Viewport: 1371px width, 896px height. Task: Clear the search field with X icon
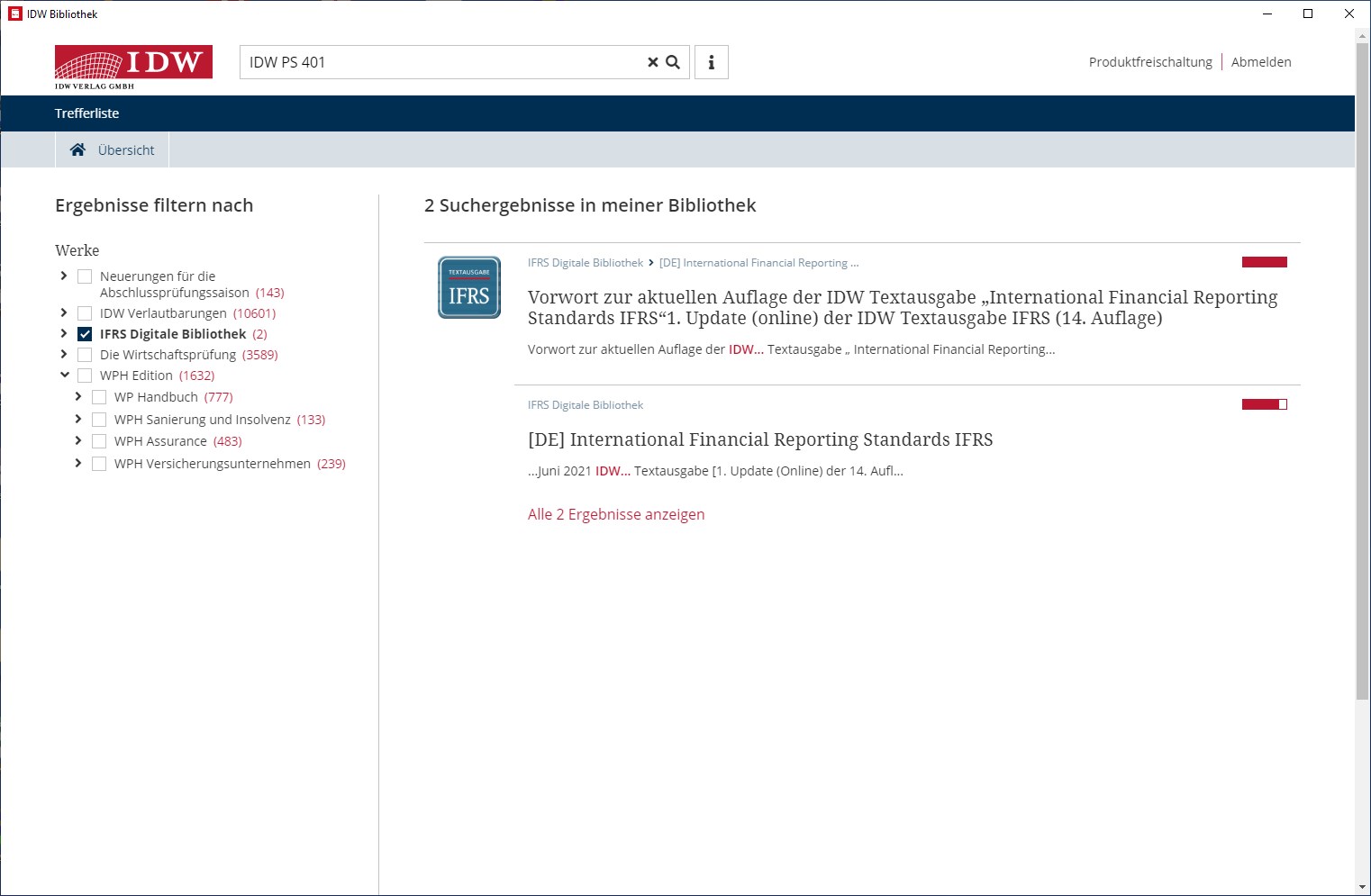coord(653,62)
